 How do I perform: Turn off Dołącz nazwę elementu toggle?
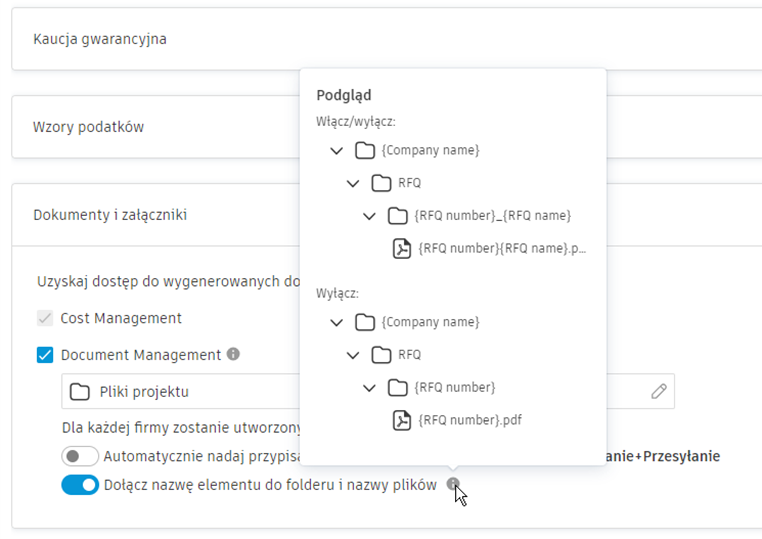tap(80, 485)
